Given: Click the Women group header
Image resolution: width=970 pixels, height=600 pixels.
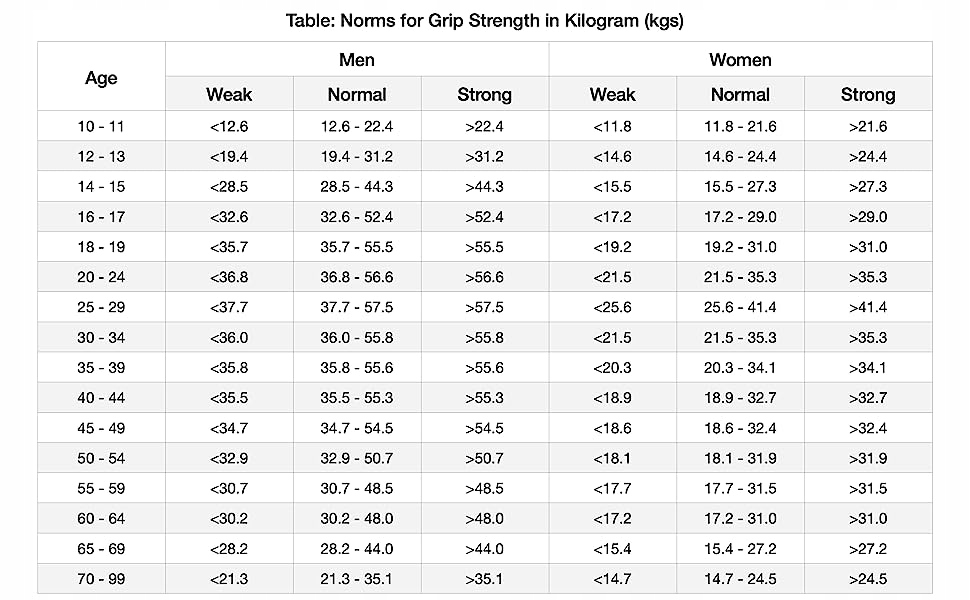Looking at the screenshot, I should pyautogui.click(x=740, y=60).
